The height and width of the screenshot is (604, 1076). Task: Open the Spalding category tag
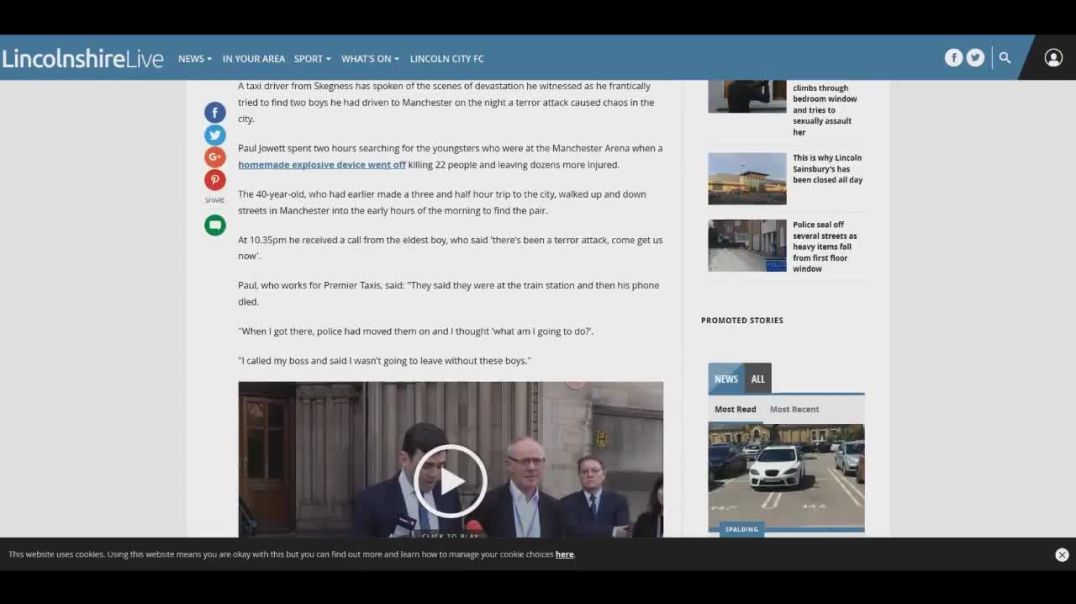coord(742,529)
